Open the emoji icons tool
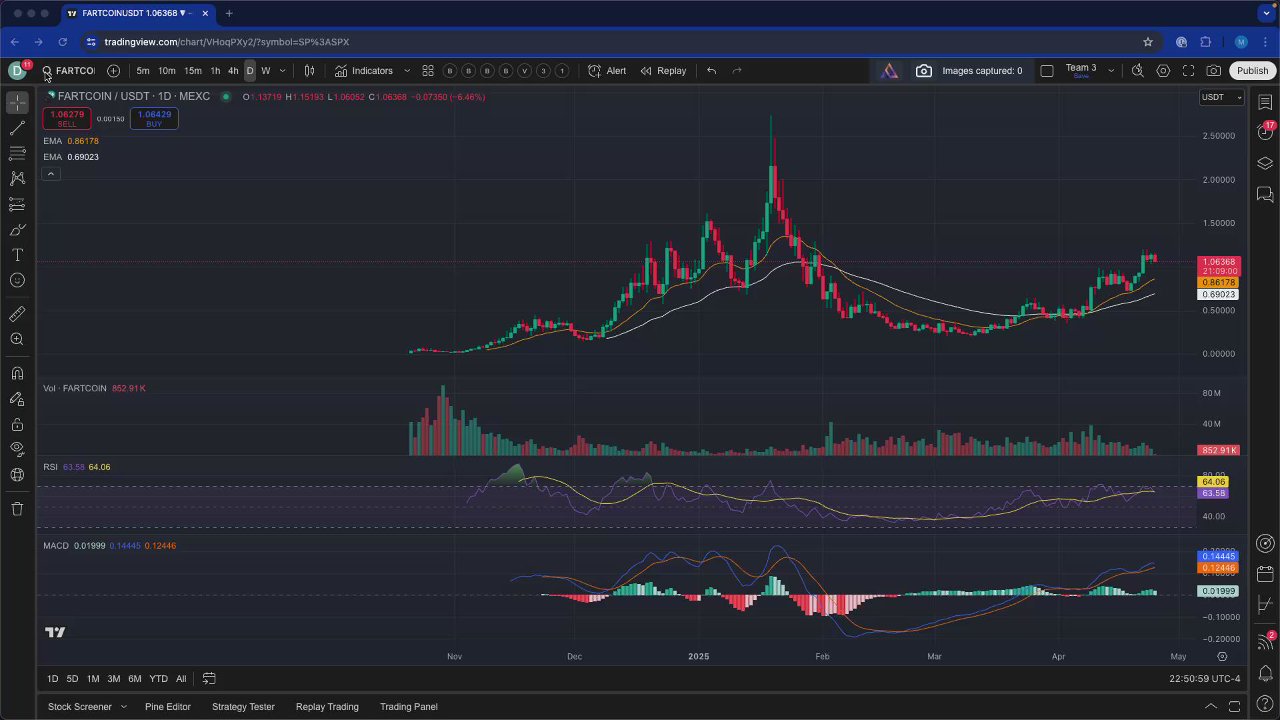This screenshot has width=1280, height=720. 17,280
